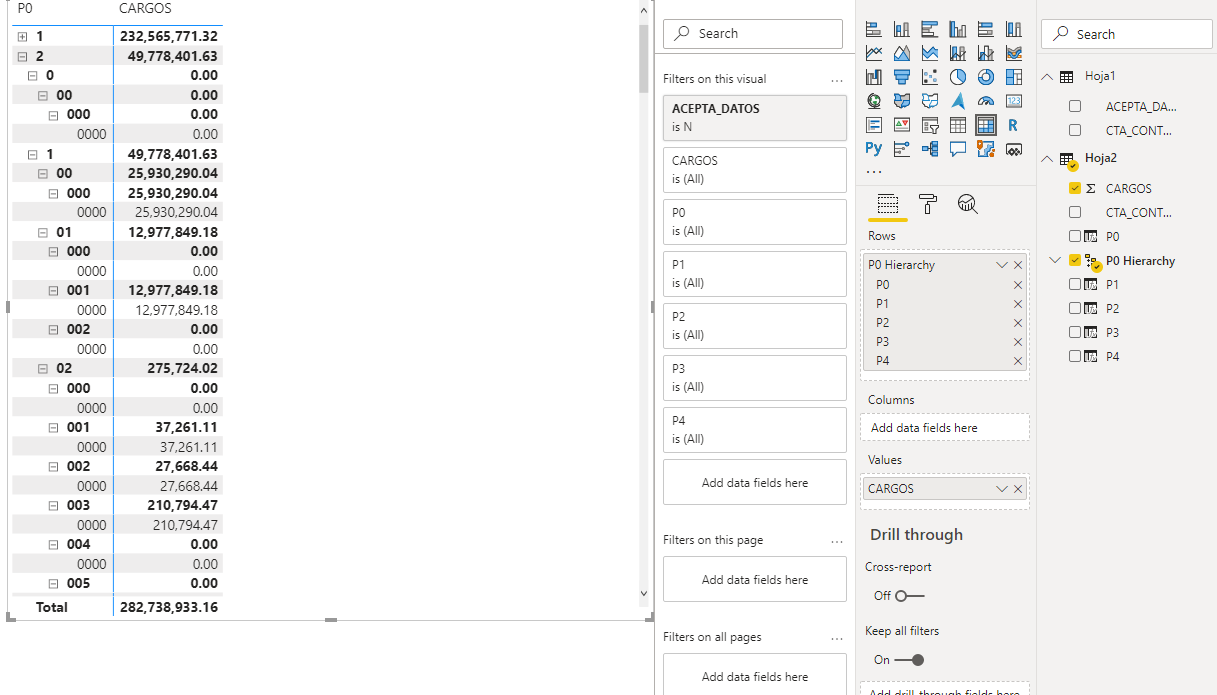Open the P1 is (All) filter card
The height and width of the screenshot is (695, 1217).
(755, 274)
